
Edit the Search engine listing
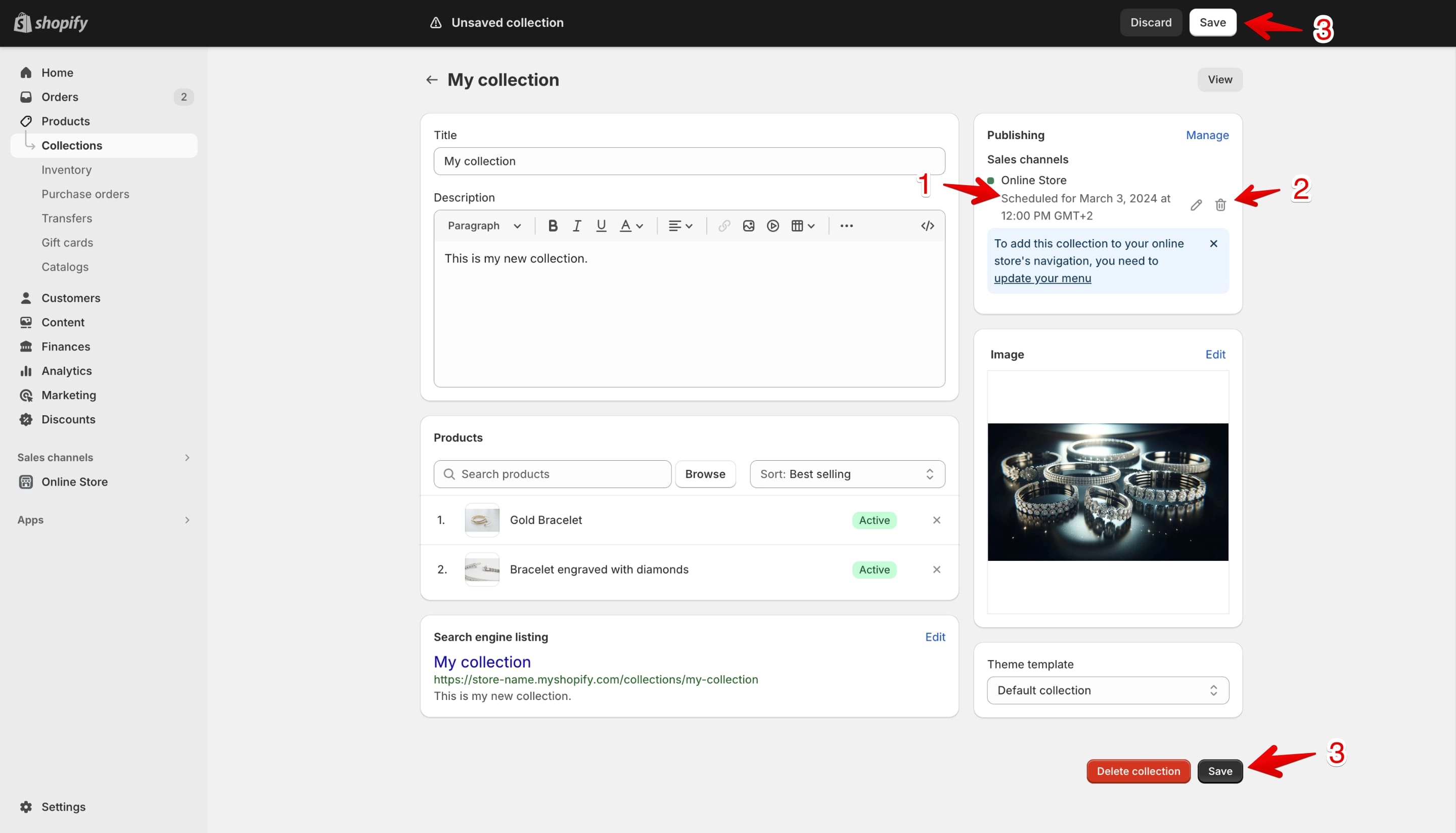tap(935, 637)
